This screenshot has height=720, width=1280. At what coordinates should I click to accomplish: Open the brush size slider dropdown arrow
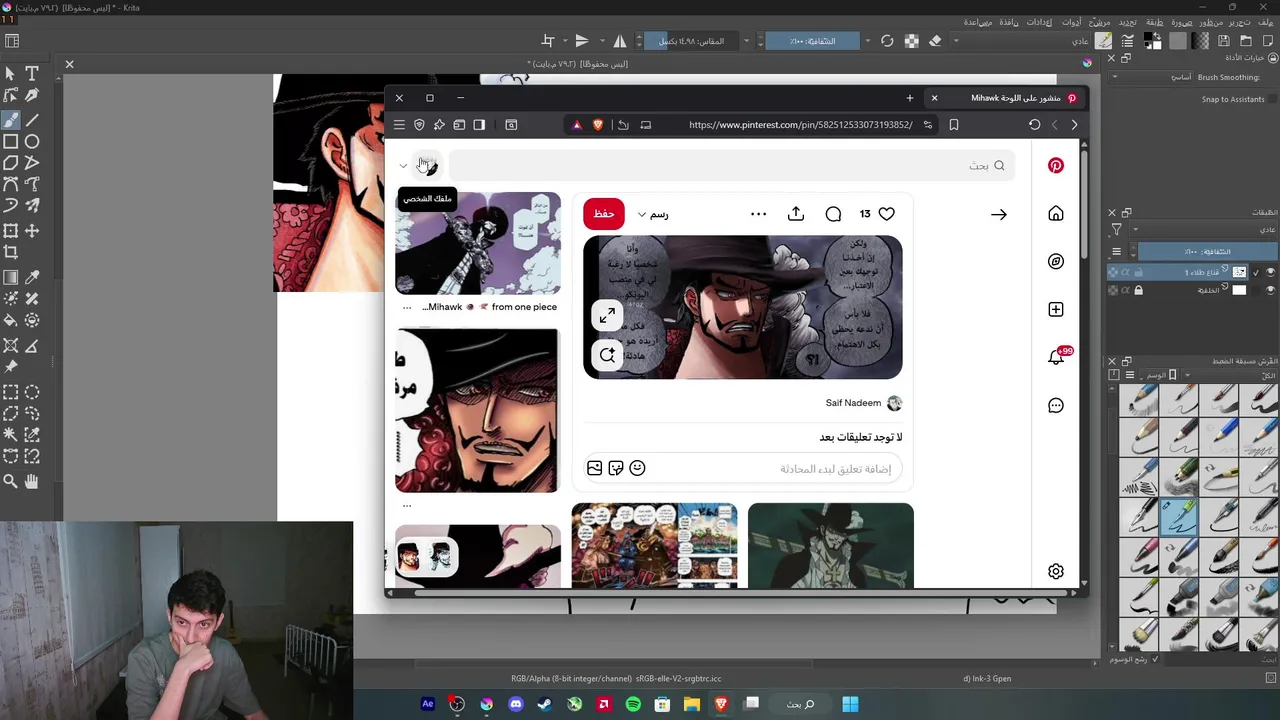pos(746,41)
